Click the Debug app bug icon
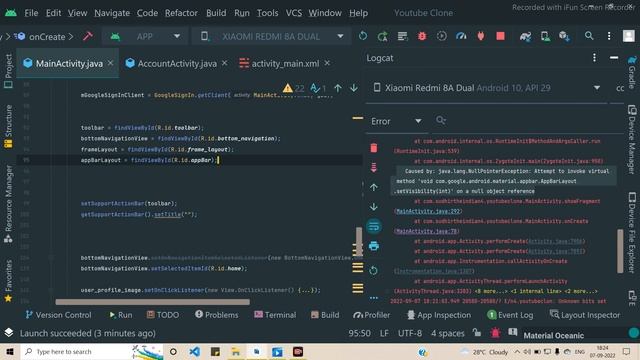 pyautogui.click(x=422, y=36)
